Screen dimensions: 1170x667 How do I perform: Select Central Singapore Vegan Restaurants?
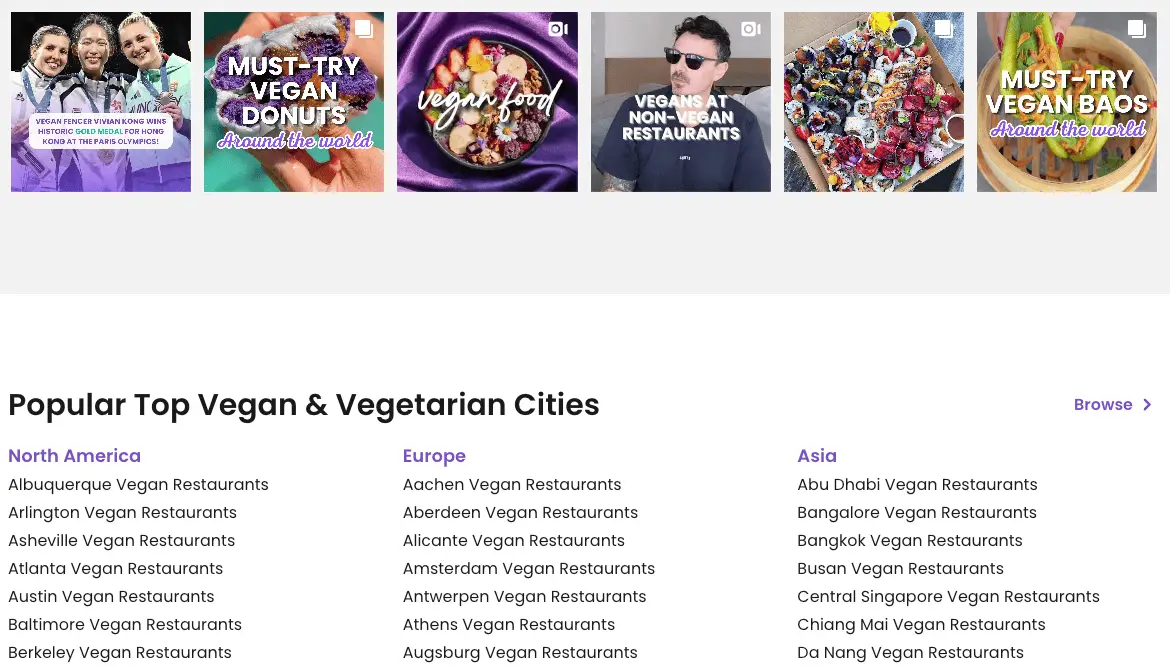coord(948,597)
